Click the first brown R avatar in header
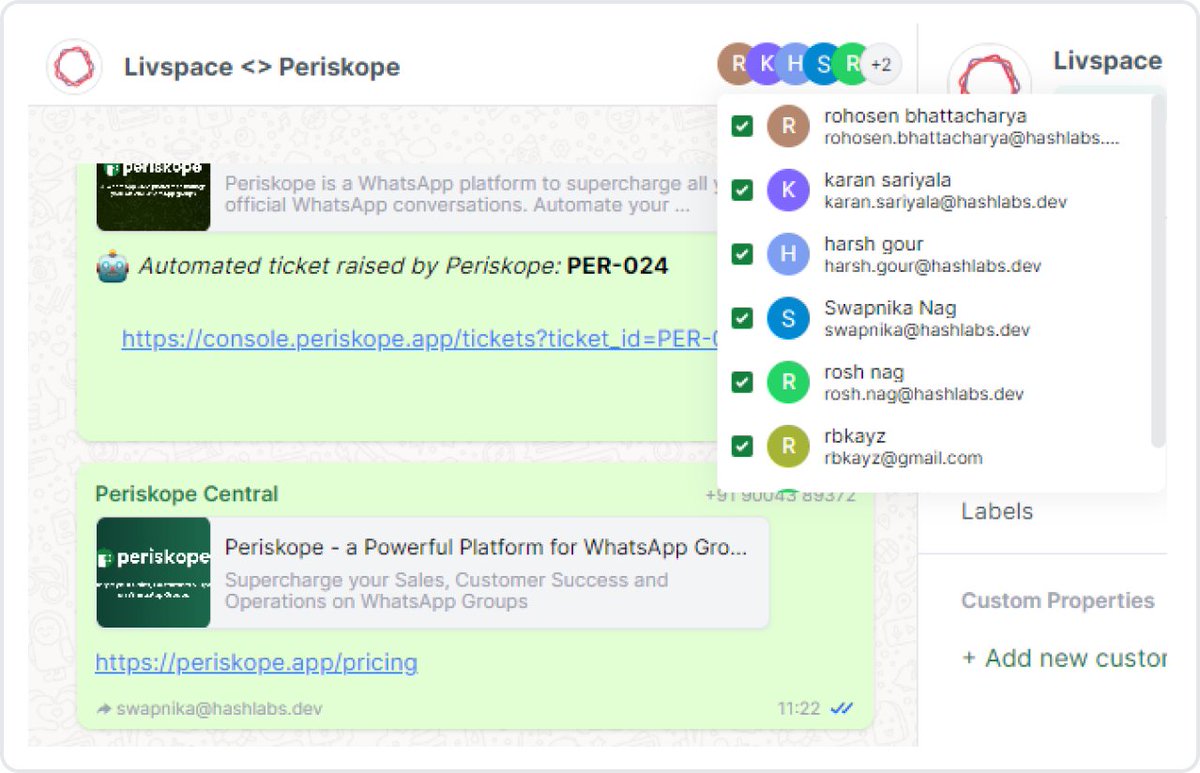1200x773 pixels. [738, 64]
